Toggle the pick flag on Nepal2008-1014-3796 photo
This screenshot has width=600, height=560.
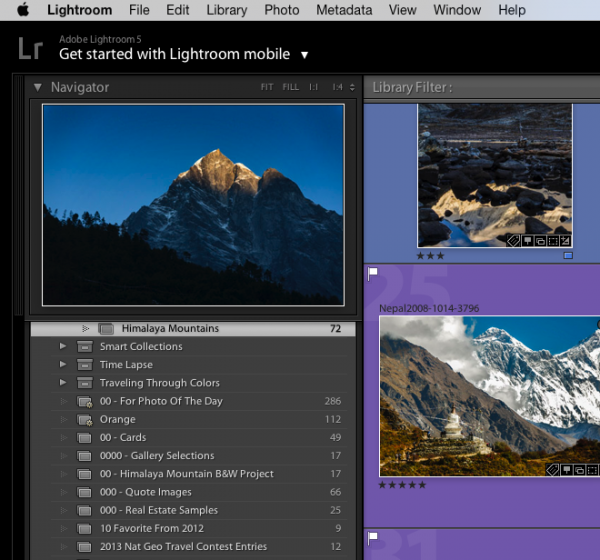point(373,272)
